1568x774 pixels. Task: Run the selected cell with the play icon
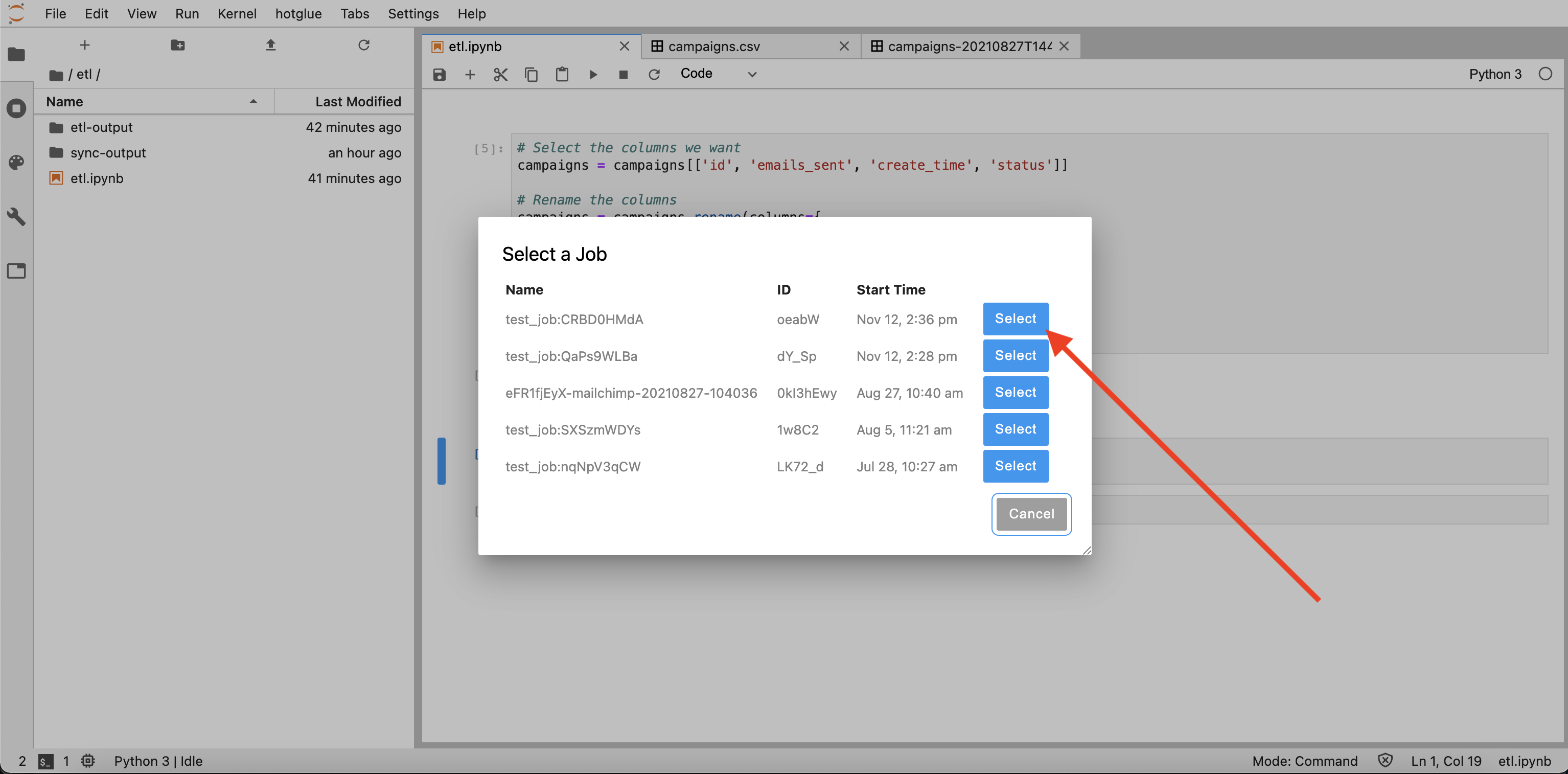pyautogui.click(x=593, y=74)
